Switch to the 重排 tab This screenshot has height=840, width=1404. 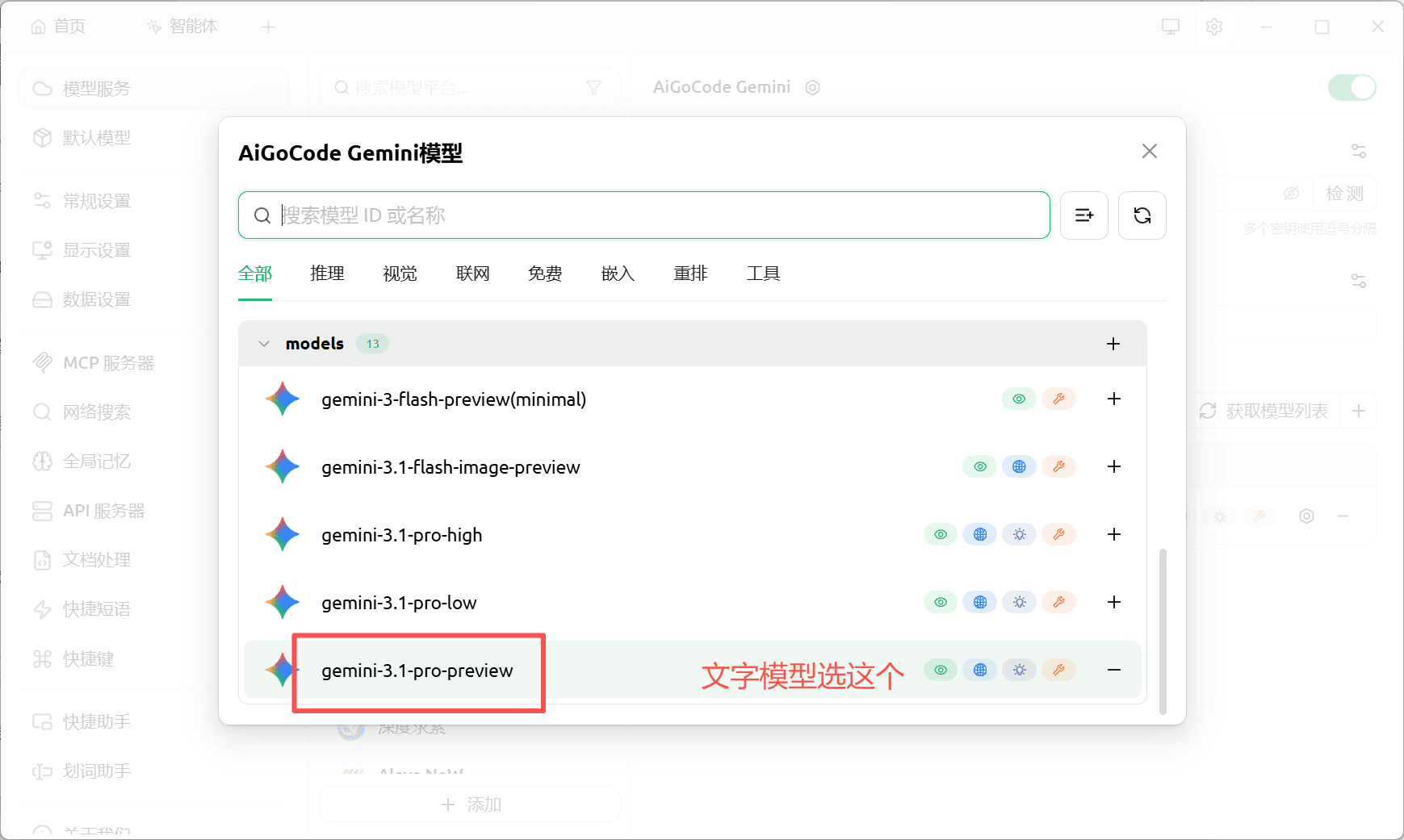pyautogui.click(x=691, y=274)
